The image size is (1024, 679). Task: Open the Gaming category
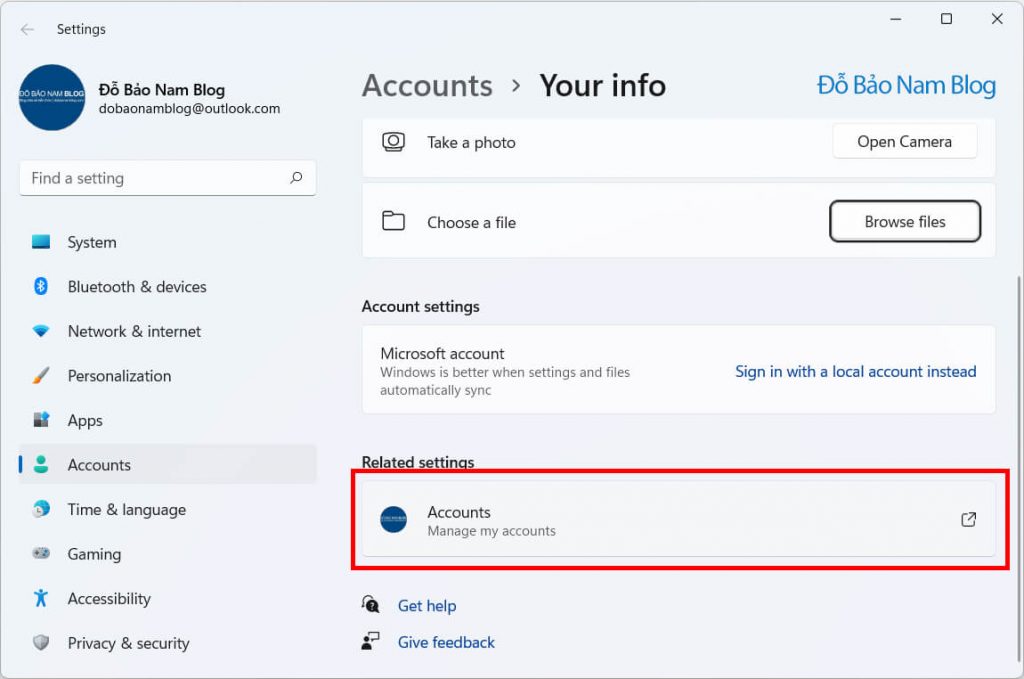click(168, 554)
